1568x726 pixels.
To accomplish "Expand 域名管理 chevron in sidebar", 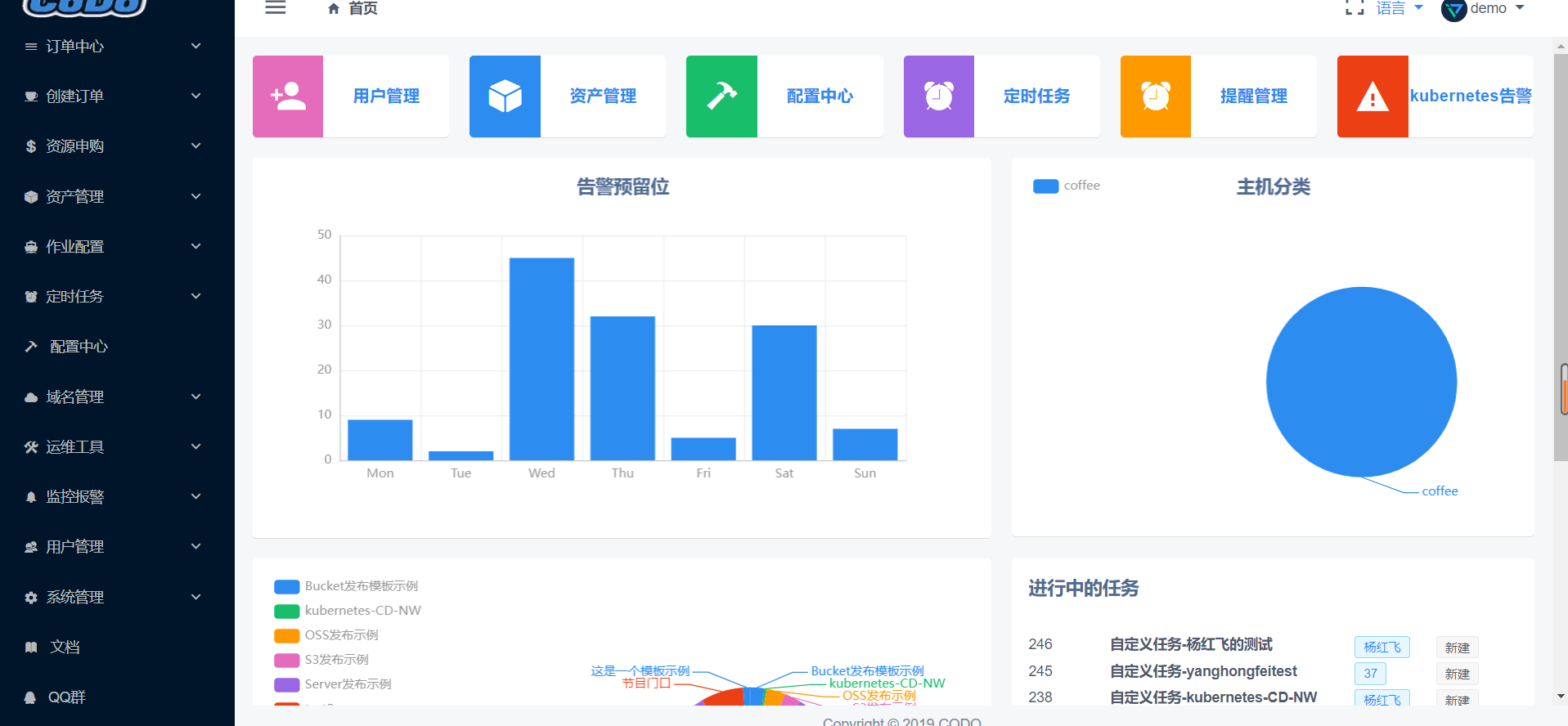I will pos(196,397).
